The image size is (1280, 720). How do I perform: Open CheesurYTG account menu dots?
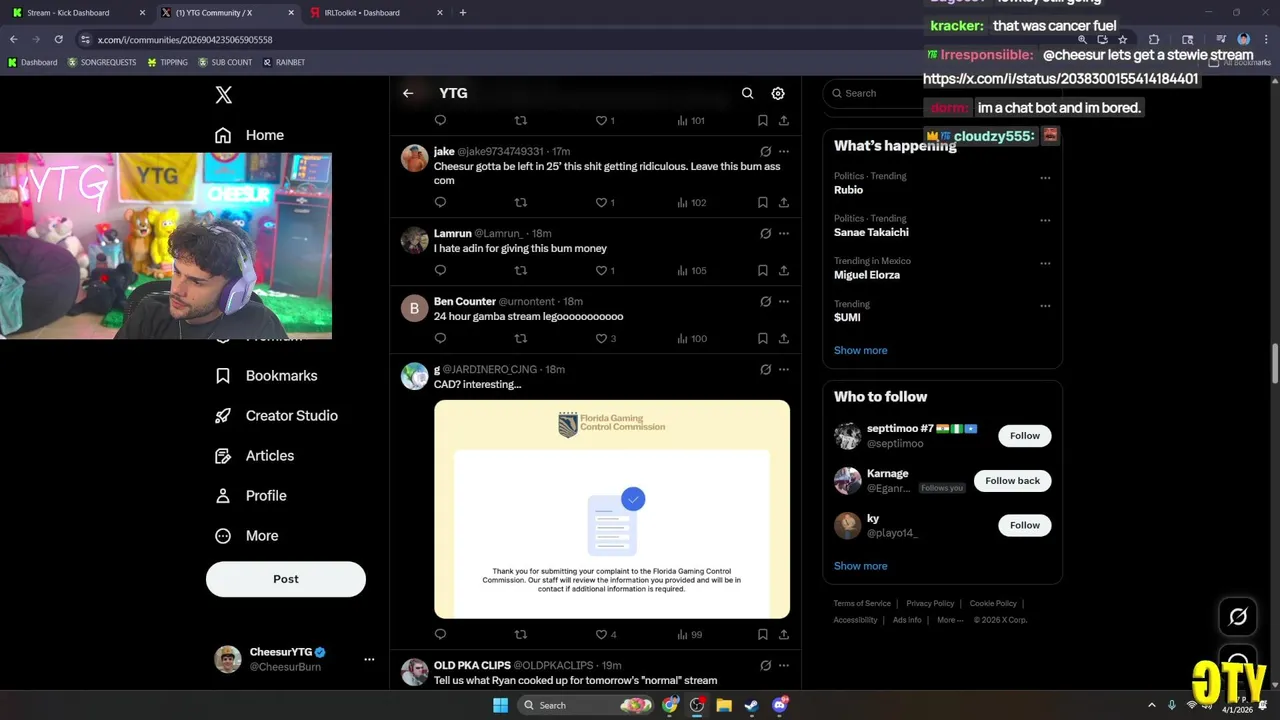(369, 659)
